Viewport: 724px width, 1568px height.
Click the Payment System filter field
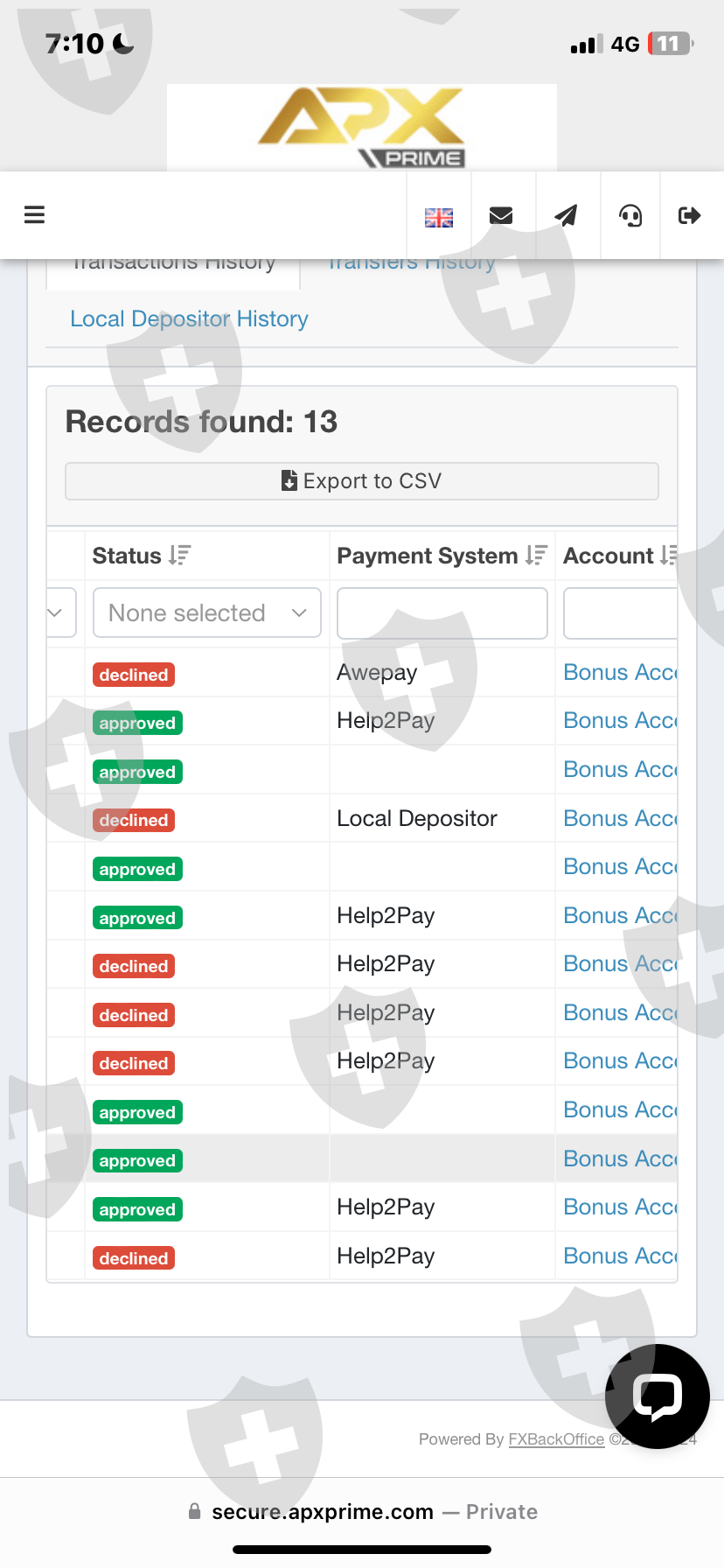442,612
